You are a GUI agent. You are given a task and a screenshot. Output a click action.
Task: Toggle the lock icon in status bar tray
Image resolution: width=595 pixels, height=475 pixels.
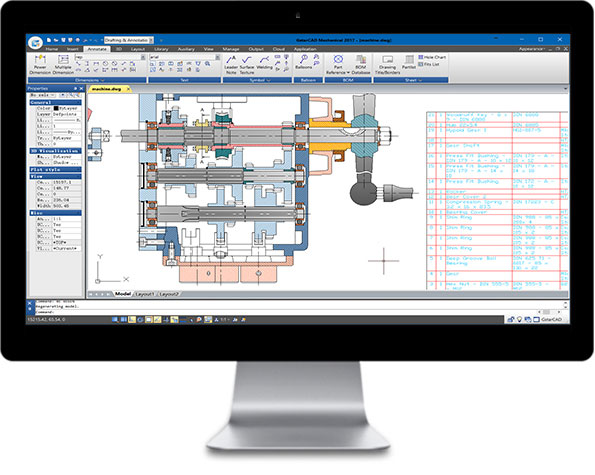[x=511, y=320]
